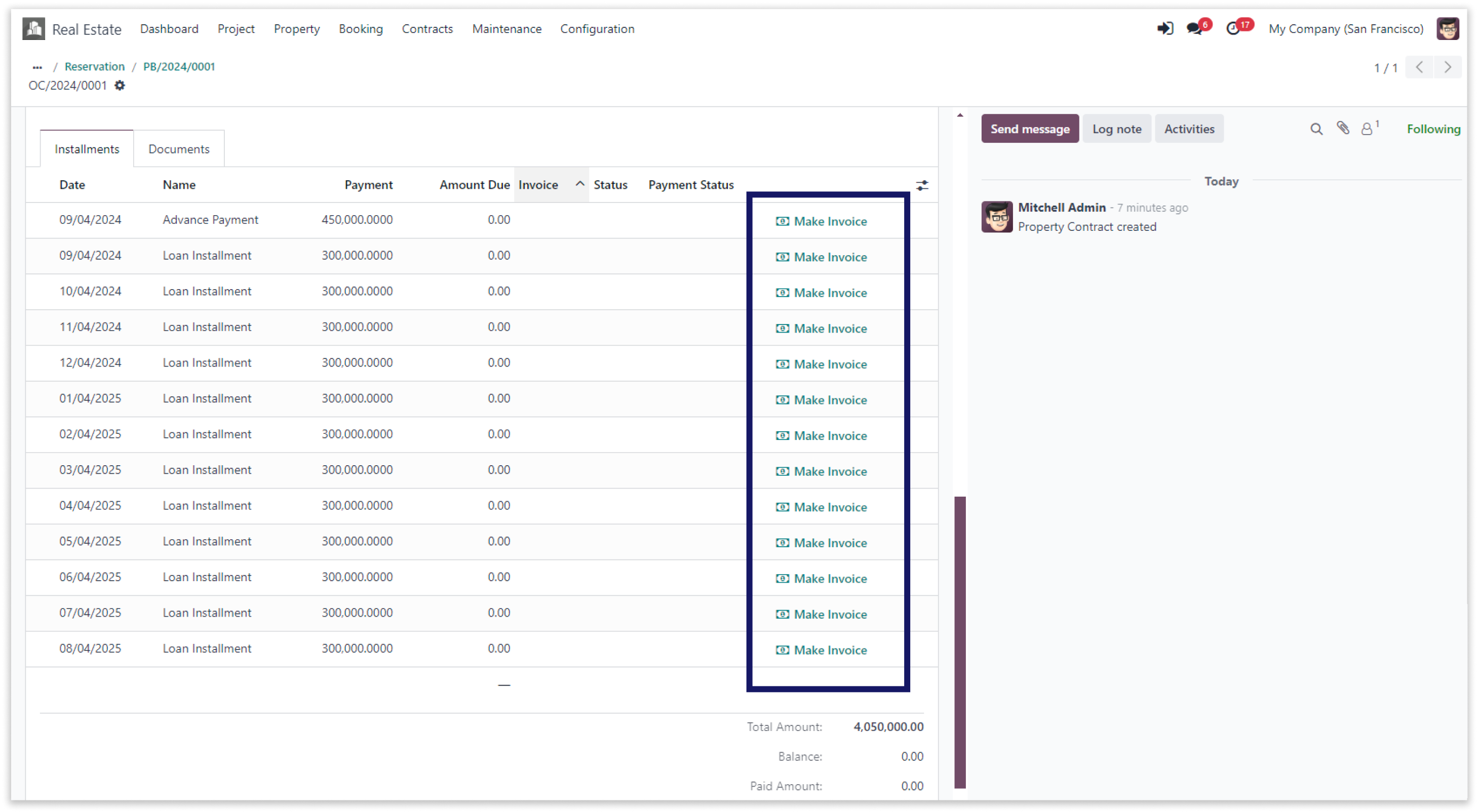The width and height of the screenshot is (1477, 812).
Task: Sort by the Amount Due column header
Action: coord(475,184)
